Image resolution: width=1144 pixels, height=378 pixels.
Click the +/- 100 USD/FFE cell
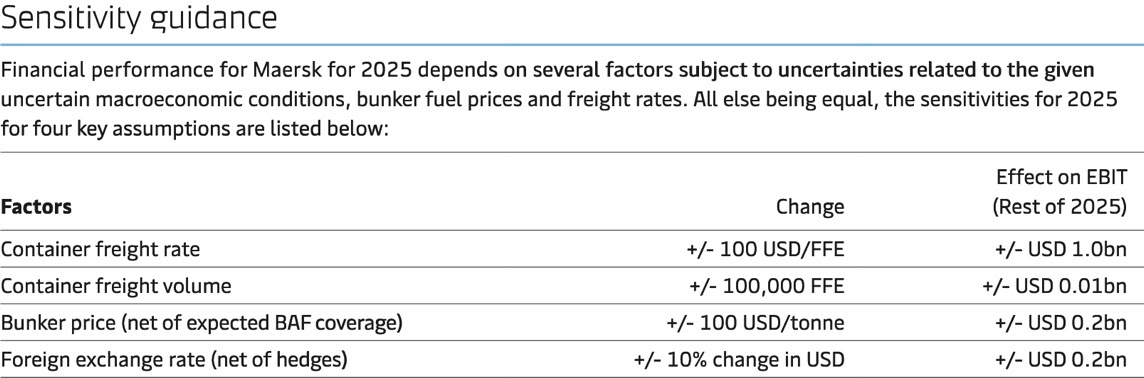click(x=765, y=250)
